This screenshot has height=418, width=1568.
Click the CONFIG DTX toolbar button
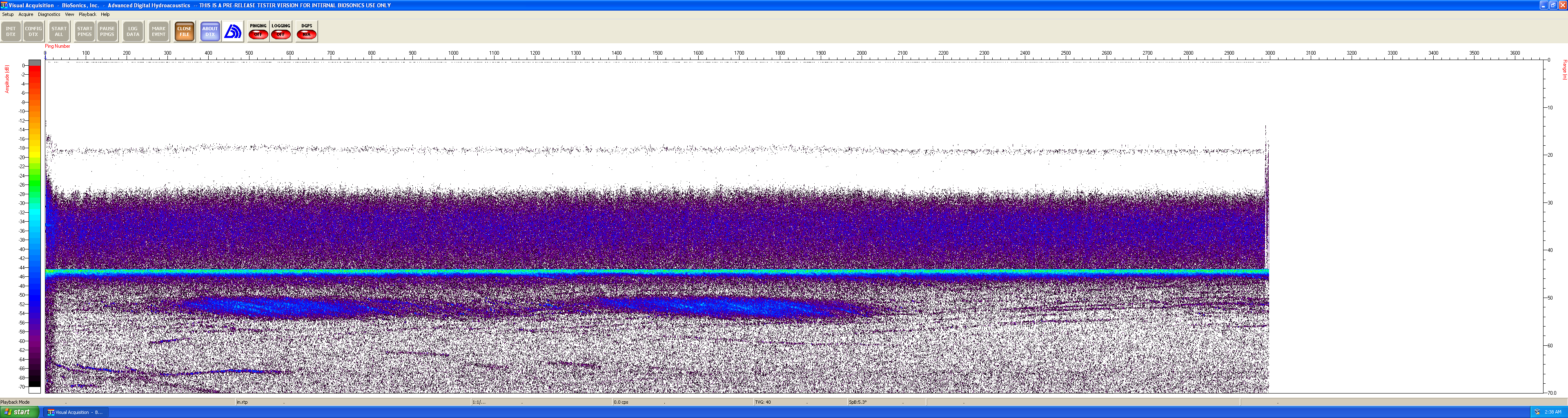(33, 32)
